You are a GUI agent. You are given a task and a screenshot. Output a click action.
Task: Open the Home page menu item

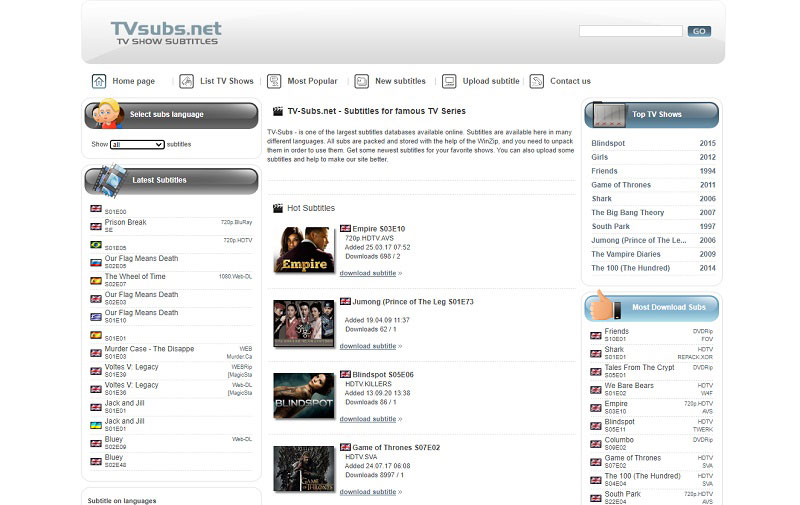point(133,81)
